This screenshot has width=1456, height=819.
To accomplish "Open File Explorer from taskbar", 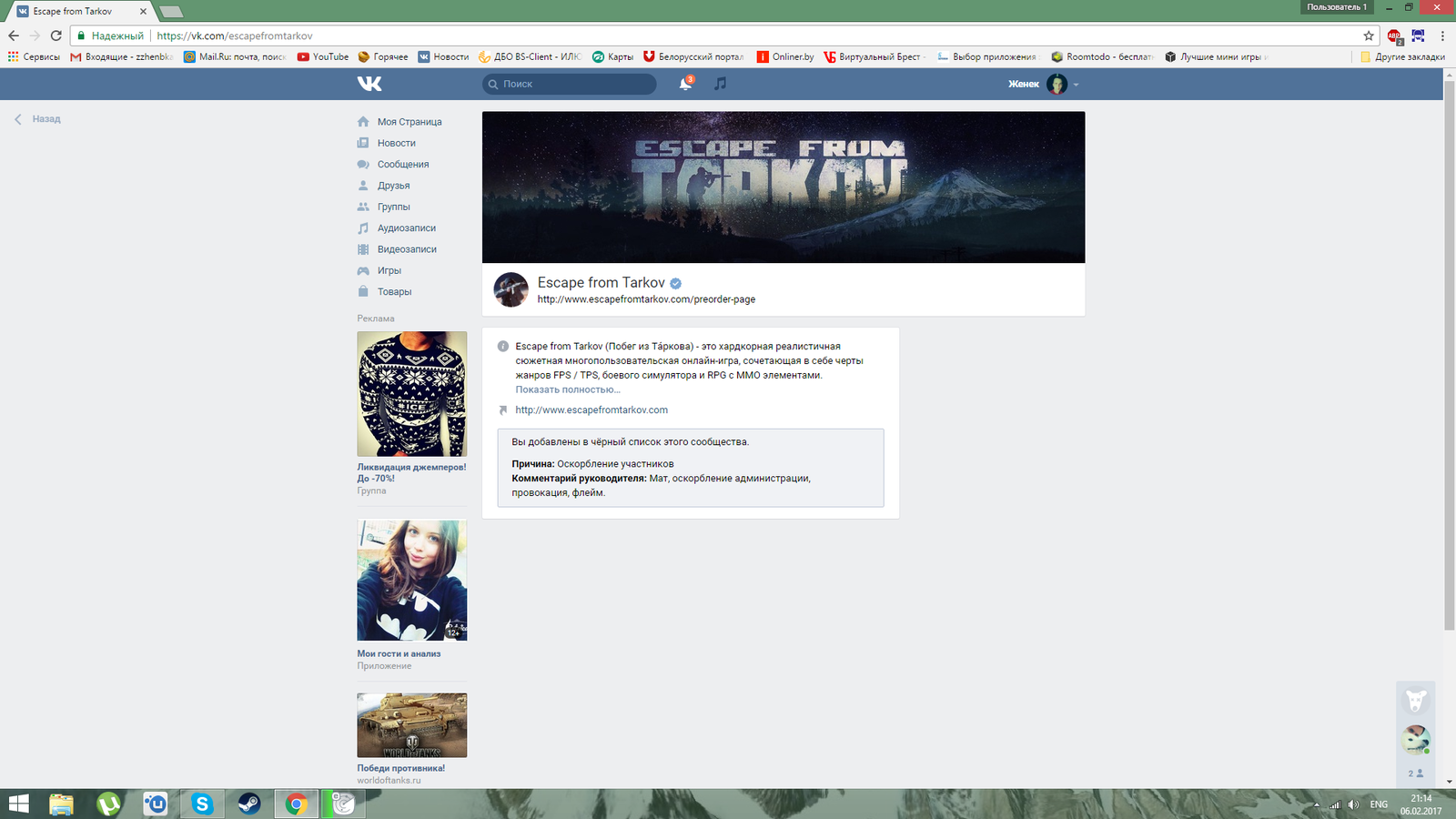I will pyautogui.click(x=61, y=804).
